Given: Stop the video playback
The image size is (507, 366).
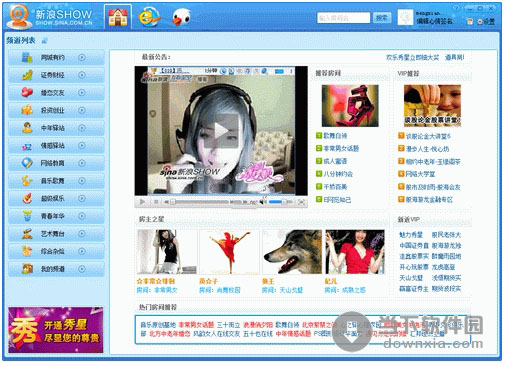Looking at the screenshot, I should pos(156,202).
